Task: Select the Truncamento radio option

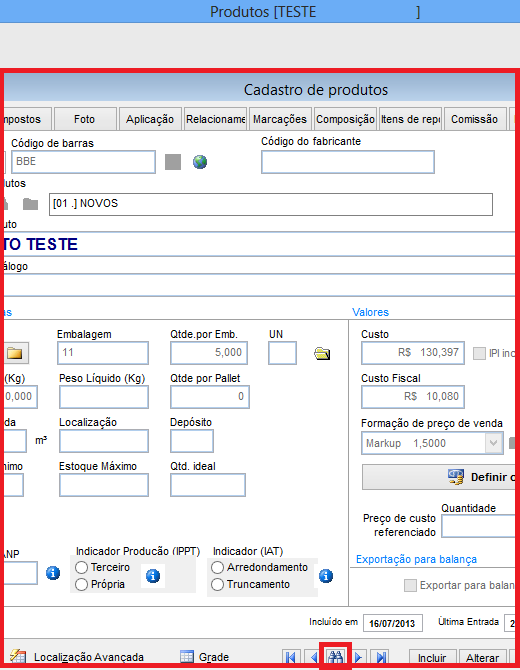Action: pyautogui.click(x=217, y=584)
